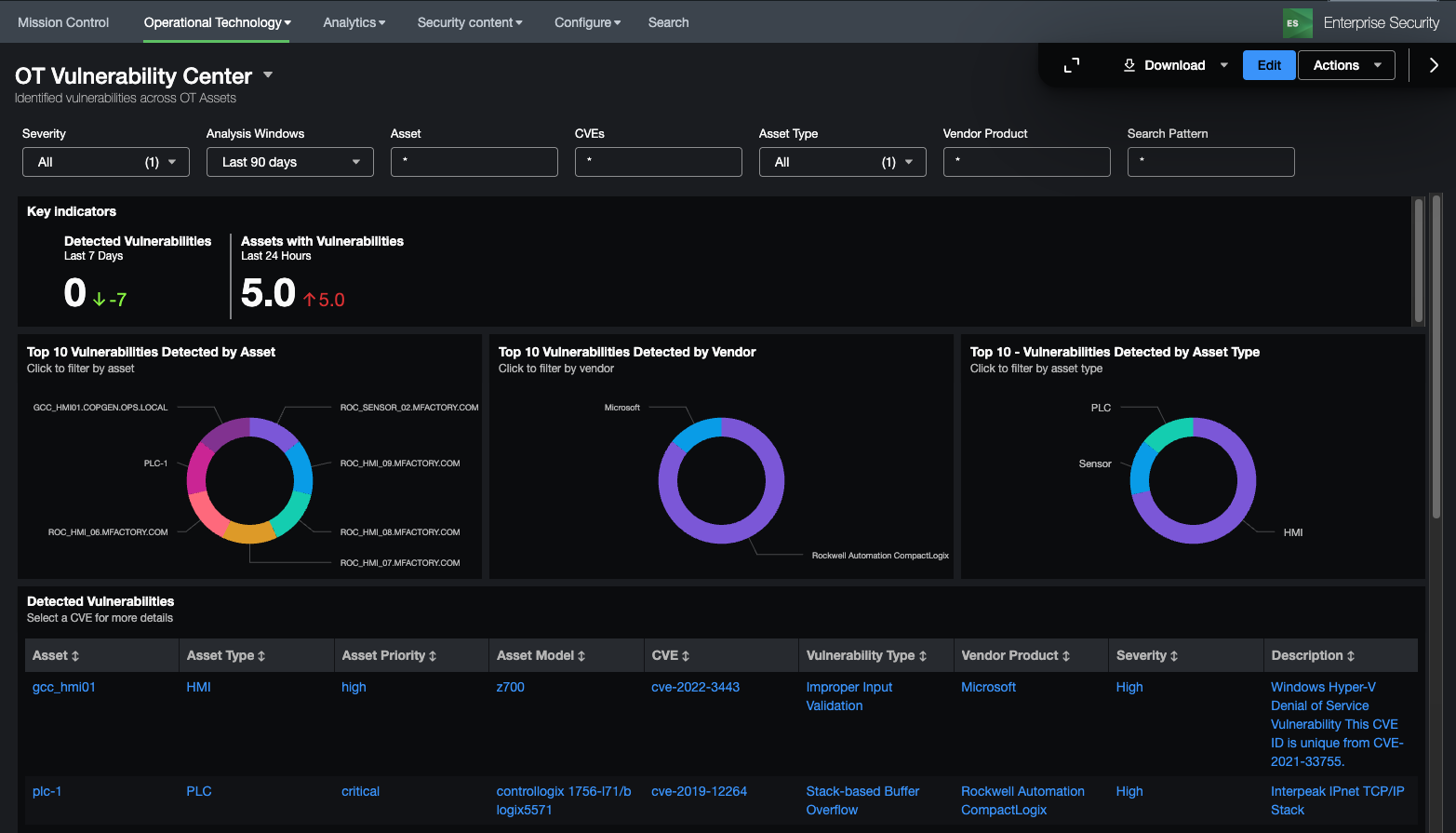Image resolution: width=1456 pixels, height=833 pixels.
Task: Open cve-2022-3443 link in table
Action: (695, 687)
